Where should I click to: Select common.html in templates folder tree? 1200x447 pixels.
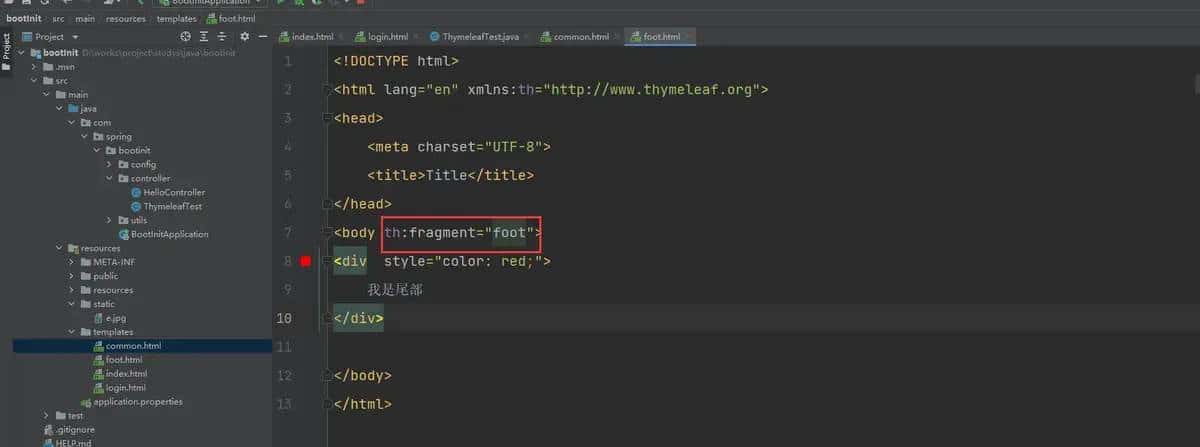point(127,346)
